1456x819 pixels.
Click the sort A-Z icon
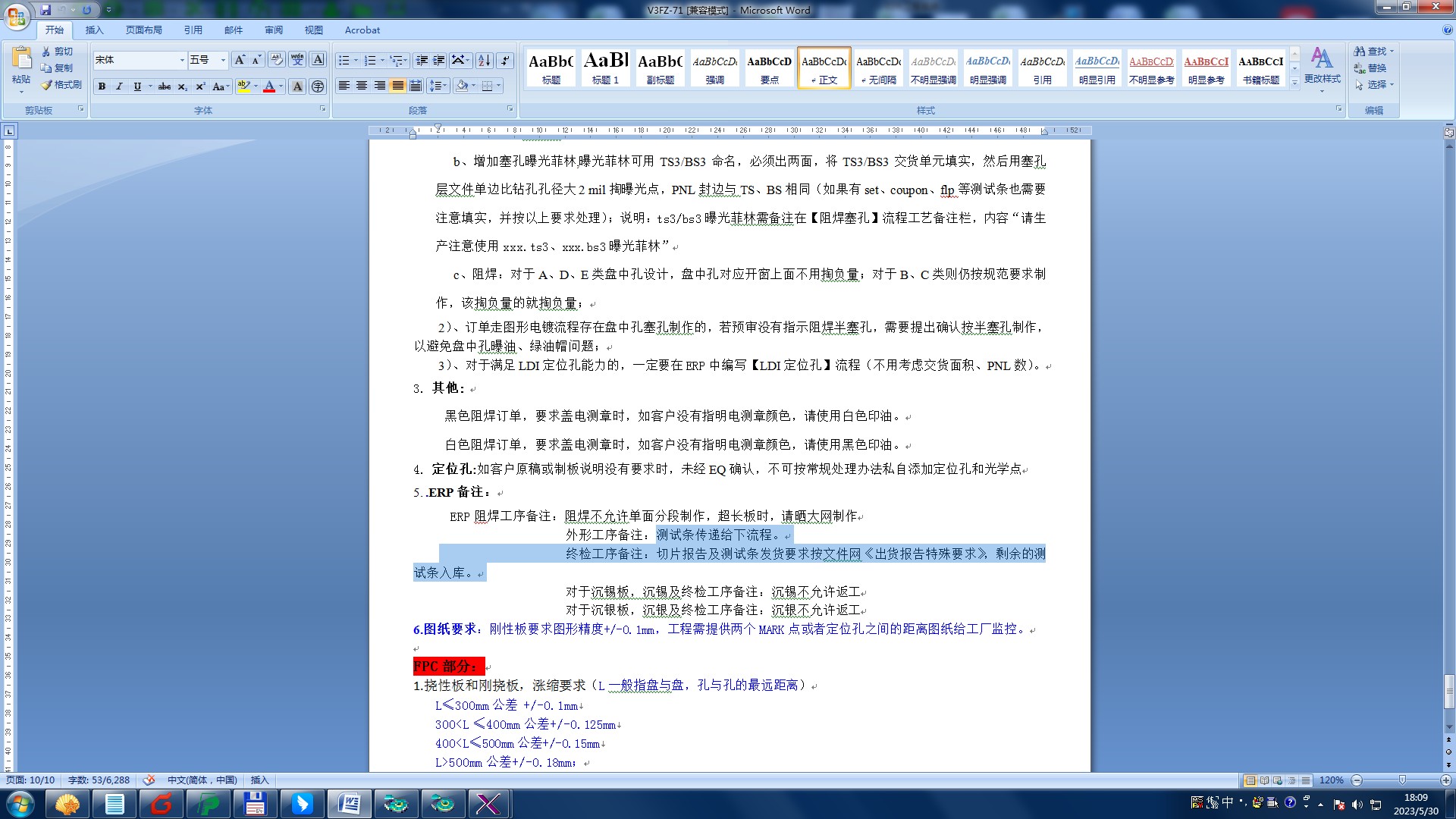pos(484,60)
